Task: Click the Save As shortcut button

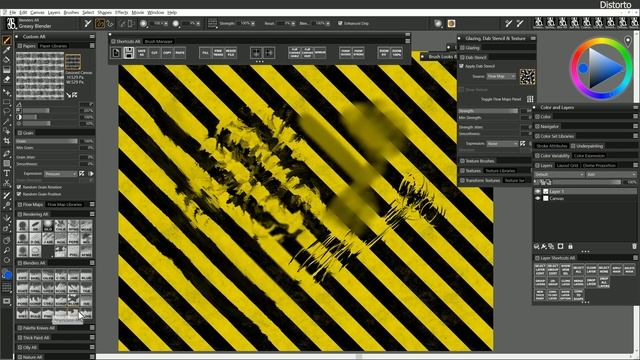Action: coord(141,53)
